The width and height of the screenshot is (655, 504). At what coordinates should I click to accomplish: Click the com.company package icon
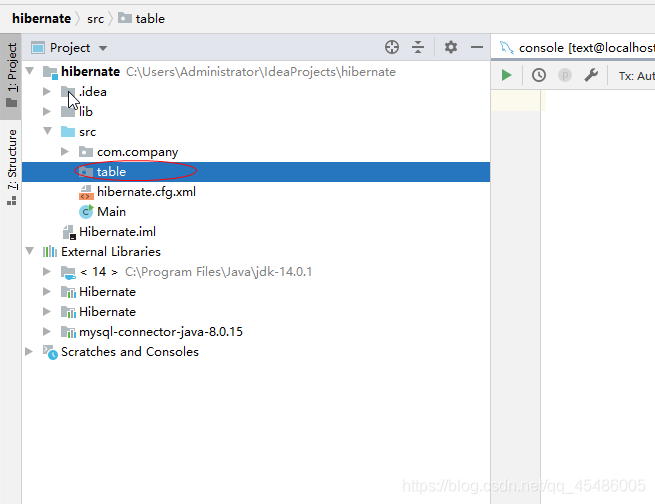click(86, 152)
